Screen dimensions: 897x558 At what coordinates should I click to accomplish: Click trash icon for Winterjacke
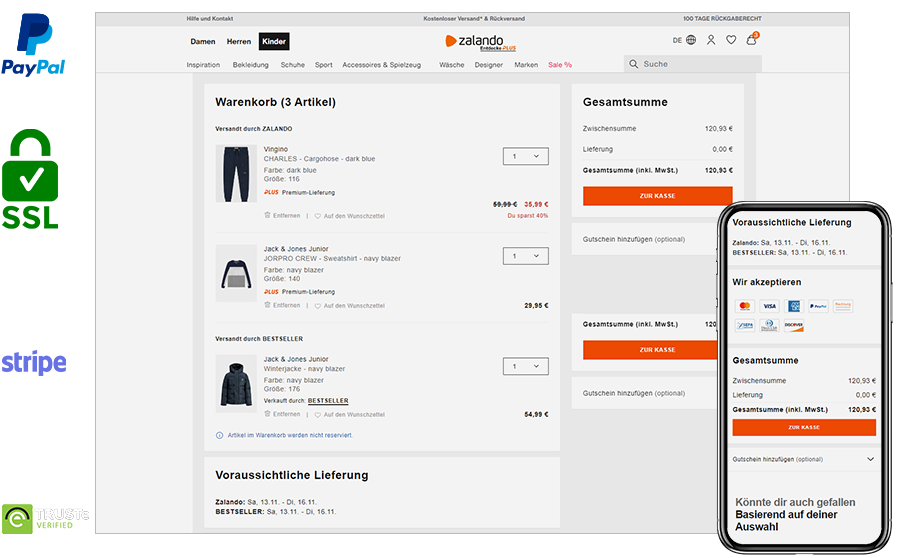click(x=267, y=414)
